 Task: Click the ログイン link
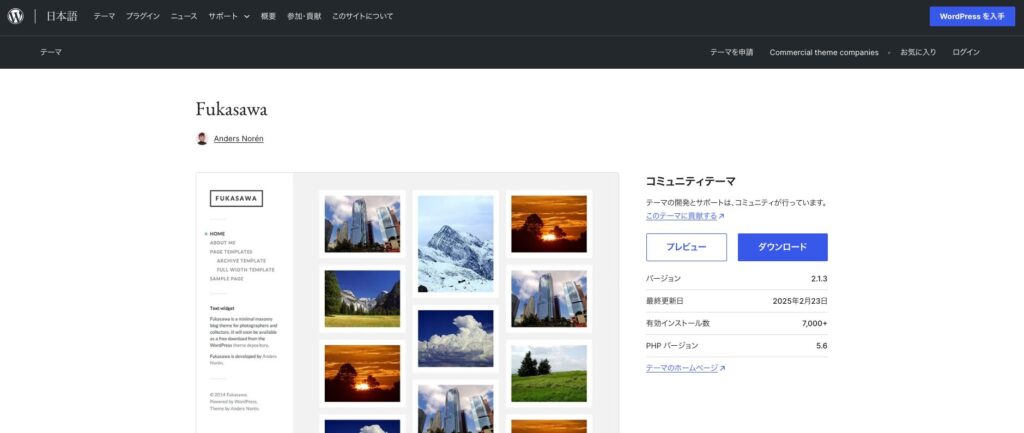[966, 52]
